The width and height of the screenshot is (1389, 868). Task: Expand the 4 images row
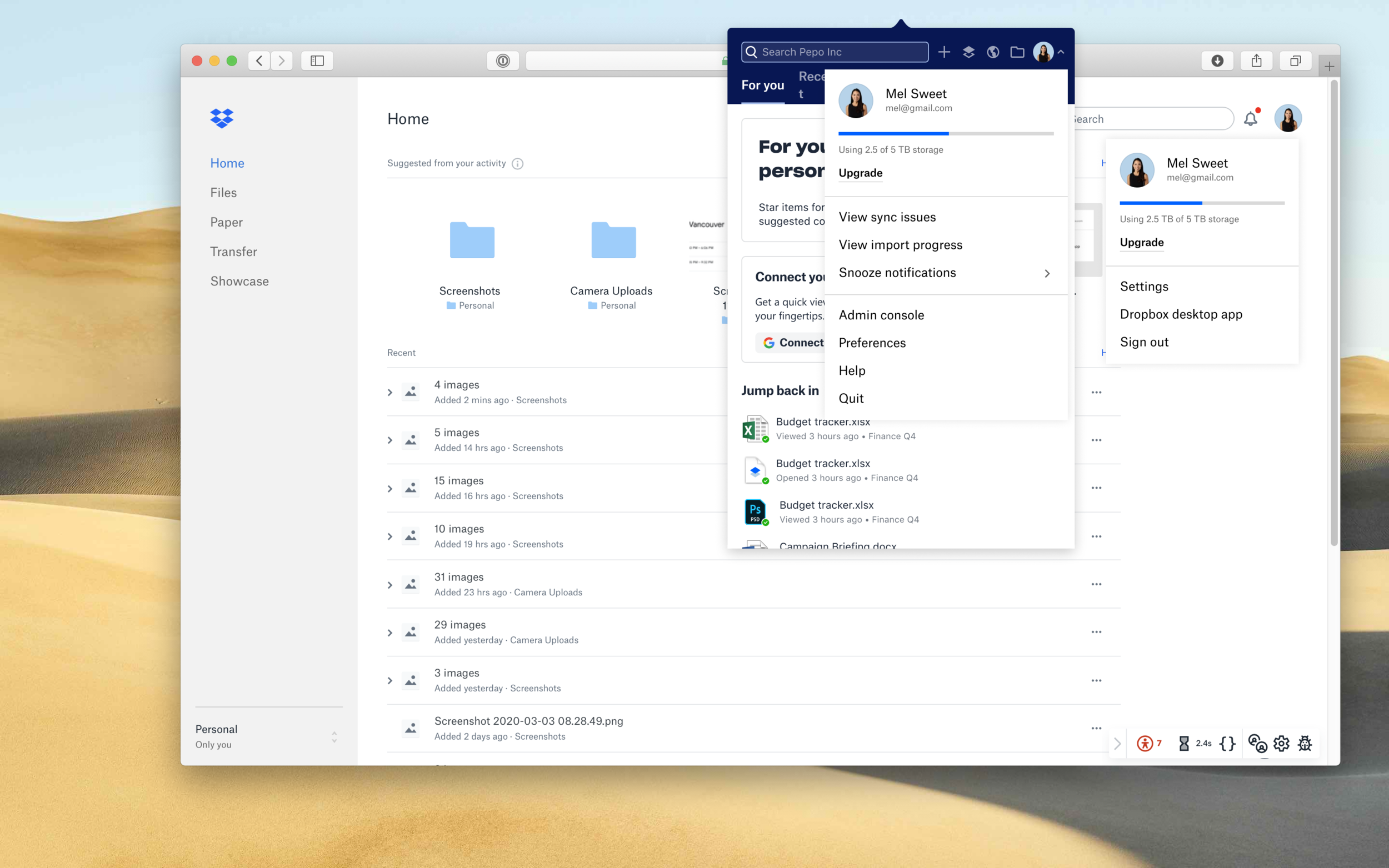[x=390, y=392]
